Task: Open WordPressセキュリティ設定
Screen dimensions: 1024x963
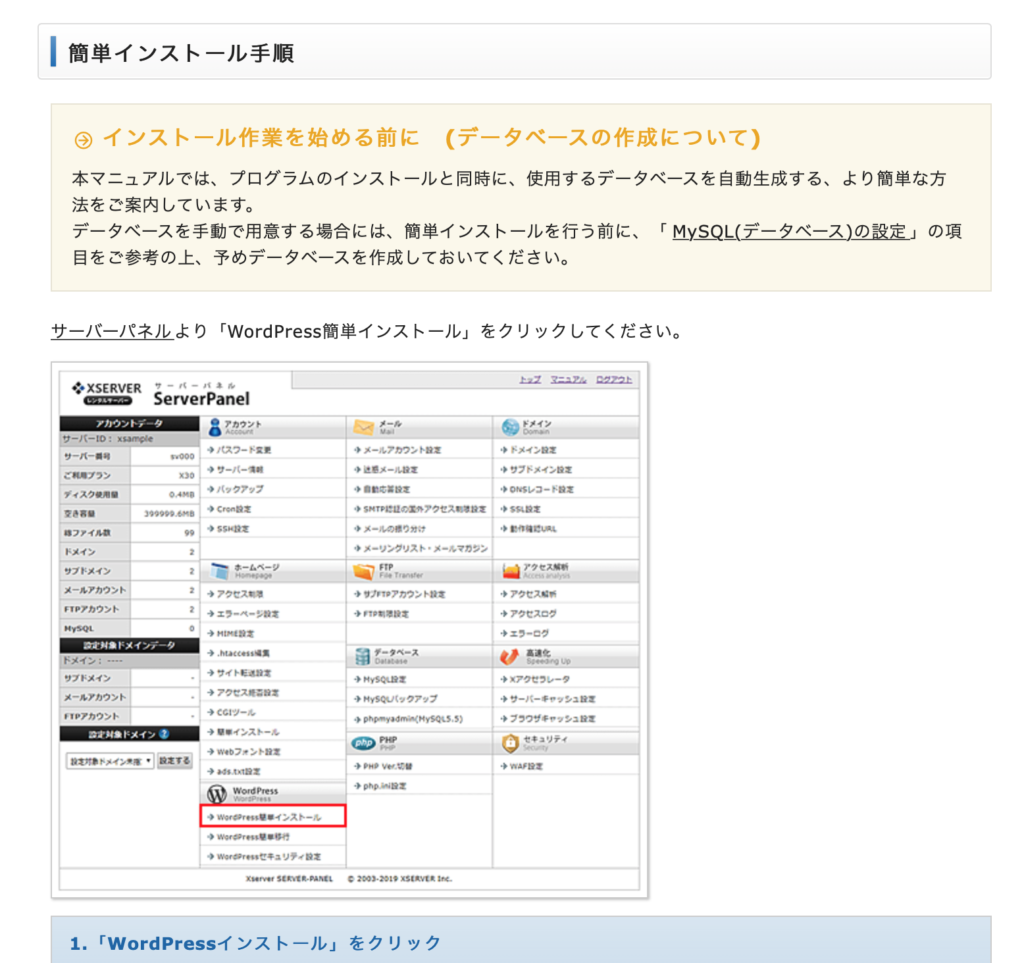Action: 268,857
